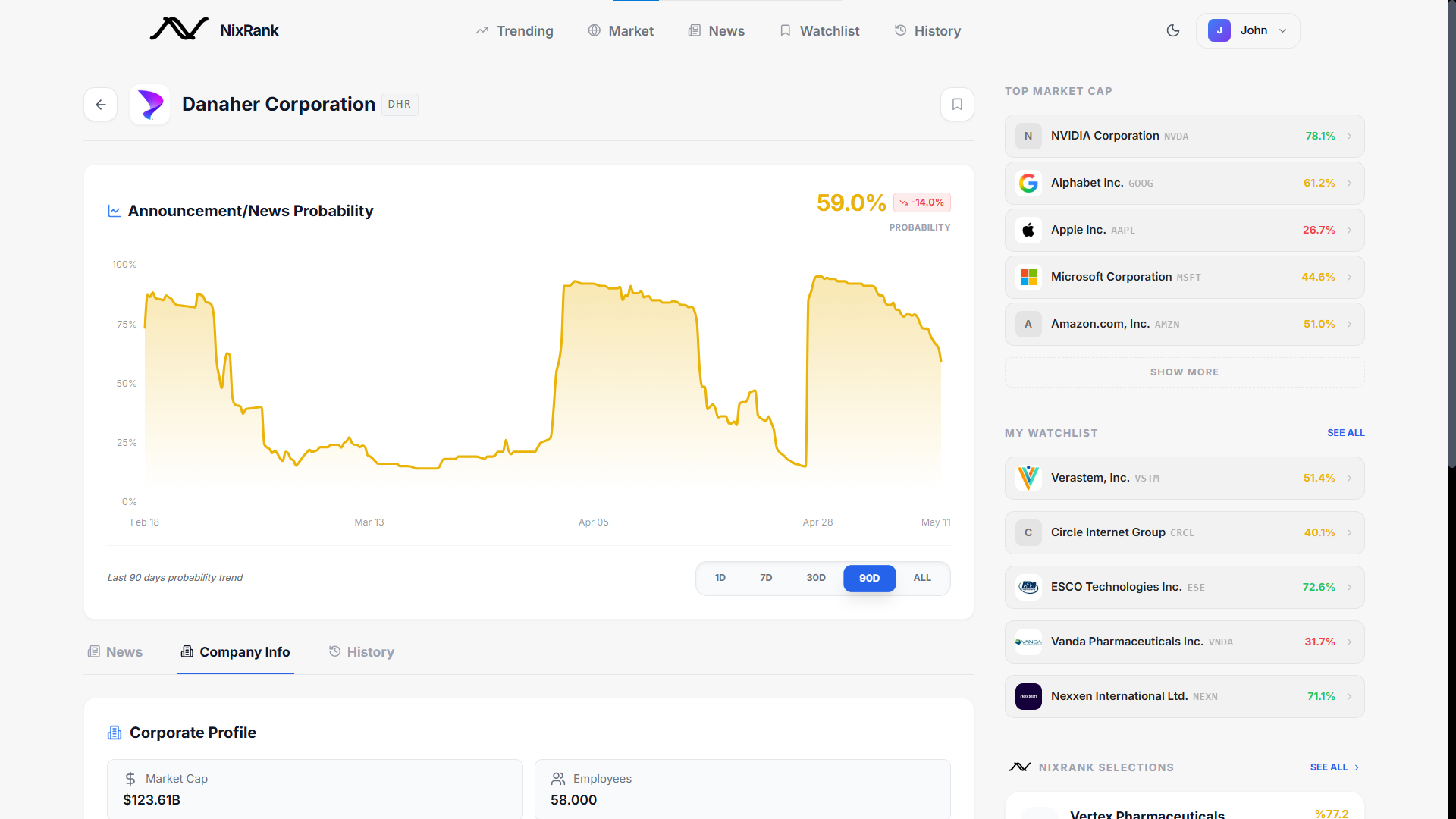Switch to the Company Info tab

(235, 652)
